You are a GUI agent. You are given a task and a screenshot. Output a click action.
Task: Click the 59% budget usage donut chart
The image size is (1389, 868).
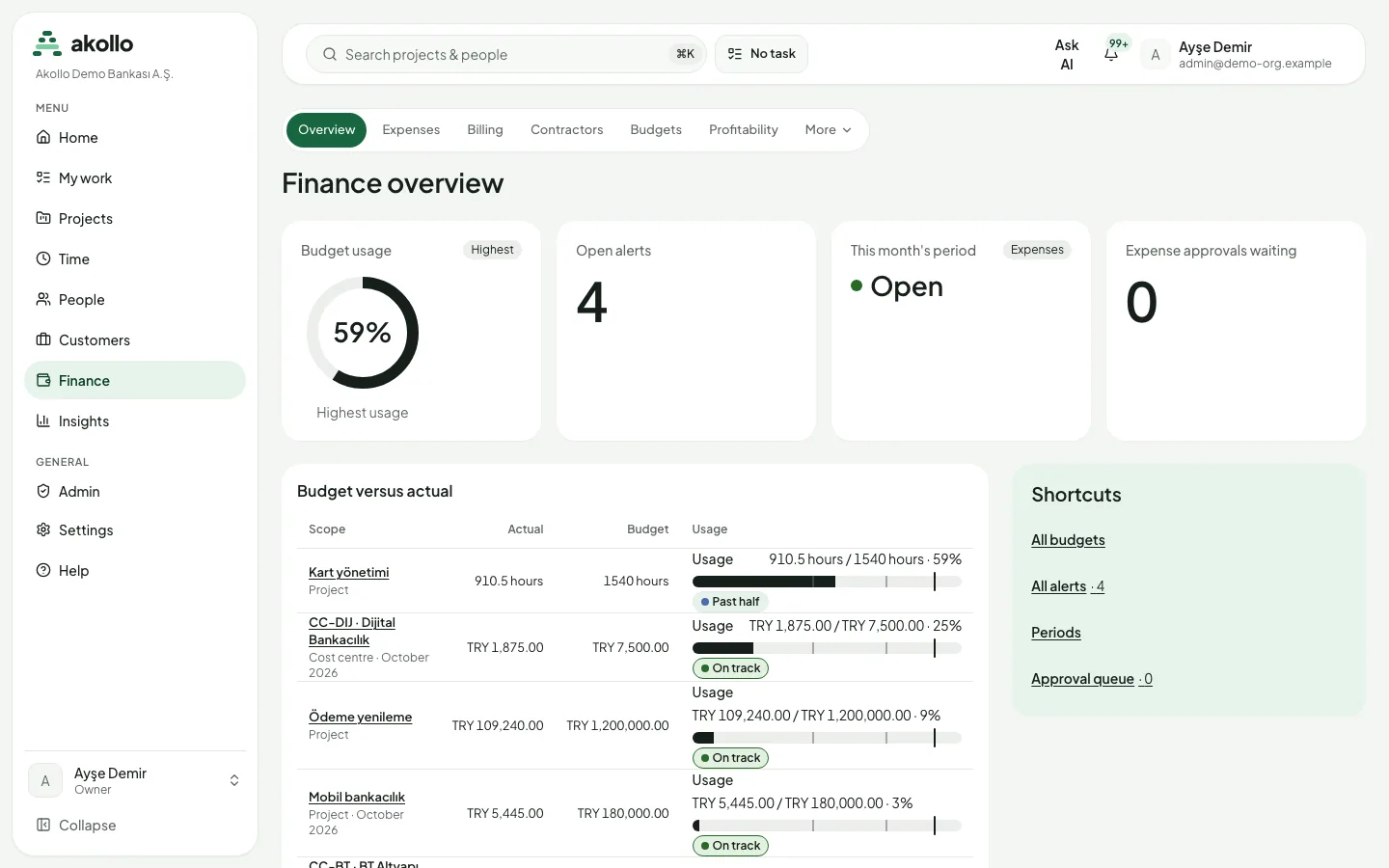(x=363, y=333)
